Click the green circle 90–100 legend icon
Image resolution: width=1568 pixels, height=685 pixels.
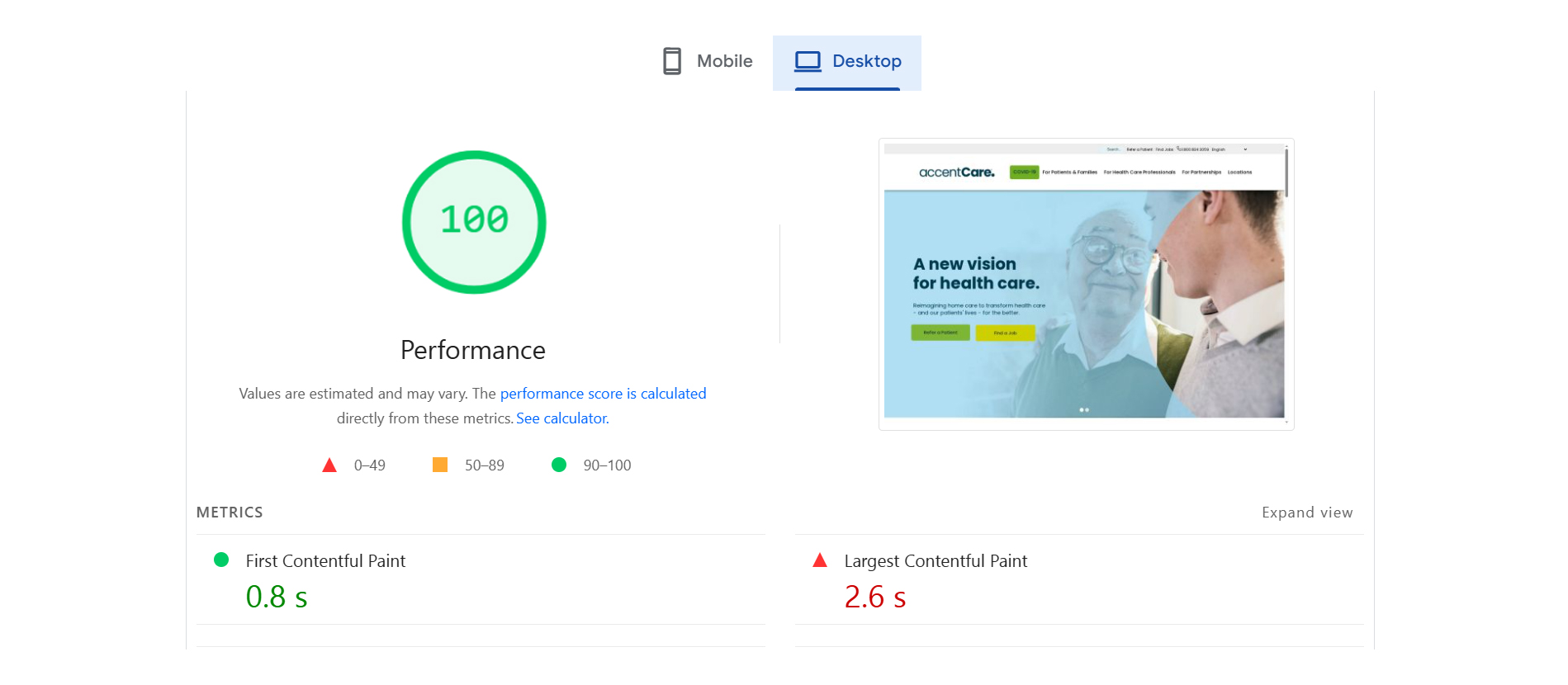point(559,465)
